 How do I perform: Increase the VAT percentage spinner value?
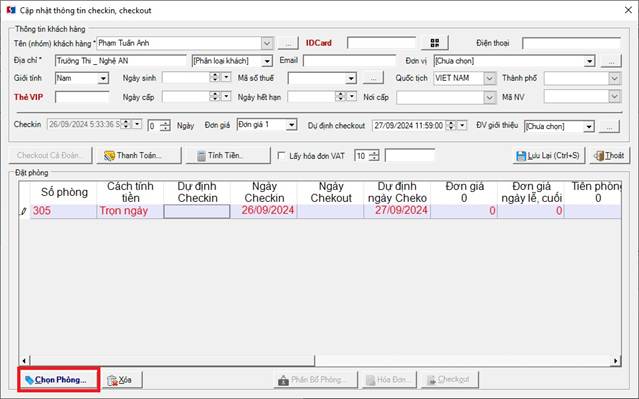374,153
